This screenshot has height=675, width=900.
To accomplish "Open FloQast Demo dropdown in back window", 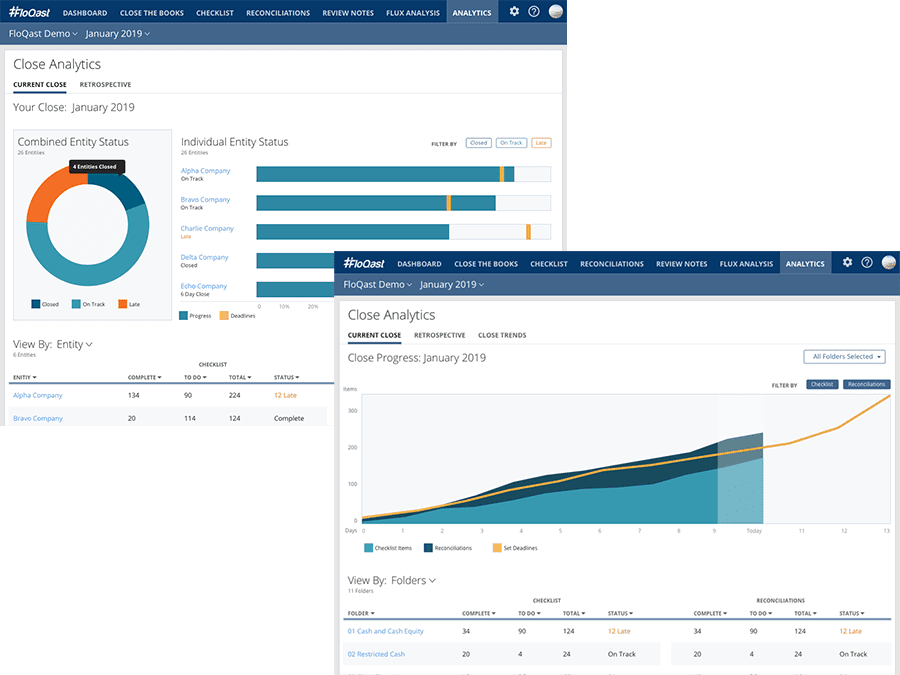I will point(43,34).
